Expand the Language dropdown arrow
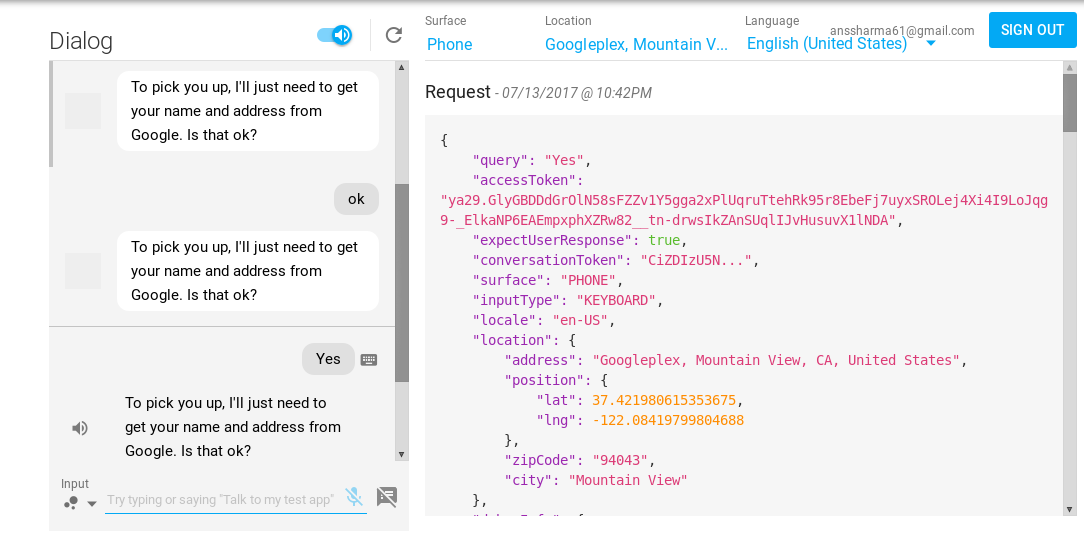The height and width of the screenshot is (537, 1084). point(930,44)
